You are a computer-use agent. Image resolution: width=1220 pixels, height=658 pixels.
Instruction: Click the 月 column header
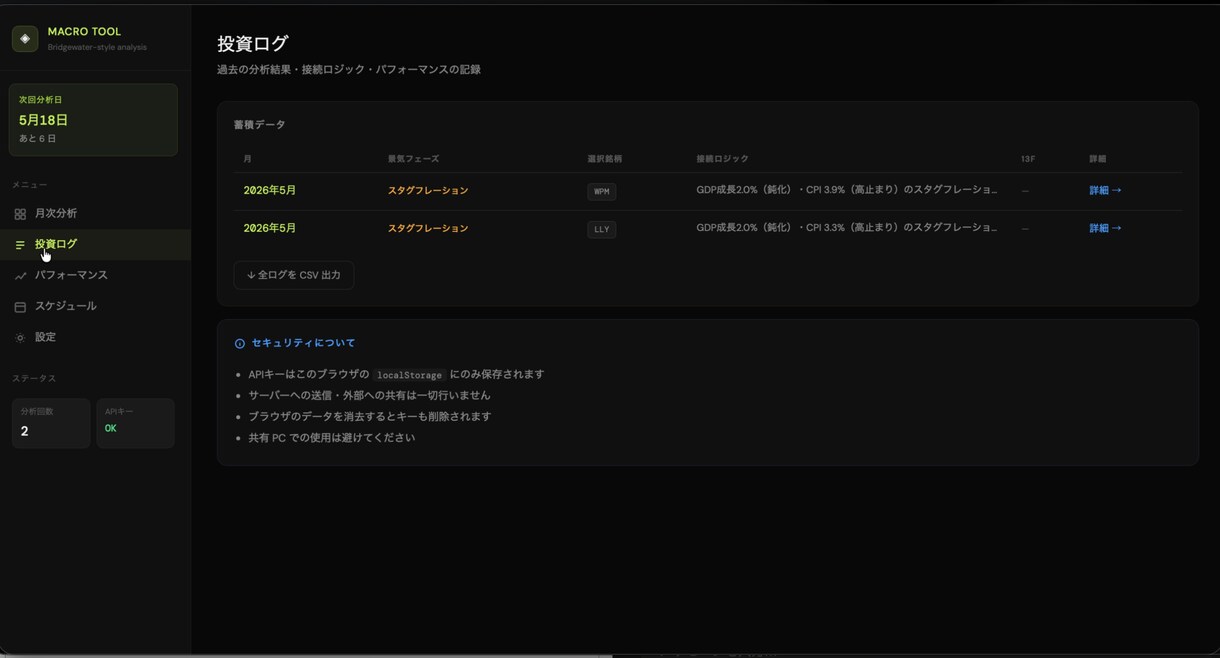[x=247, y=159]
